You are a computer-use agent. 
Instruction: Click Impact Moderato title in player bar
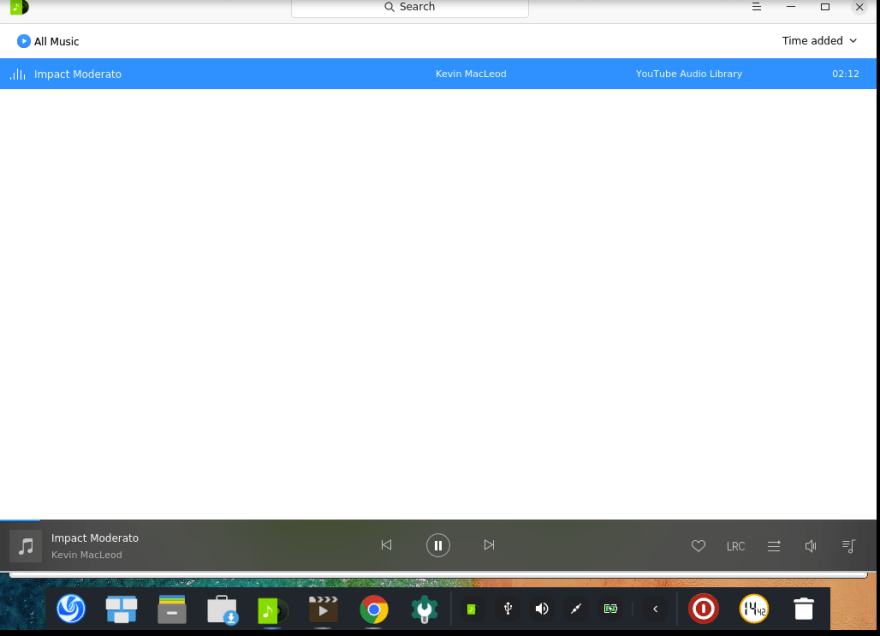[x=95, y=538]
